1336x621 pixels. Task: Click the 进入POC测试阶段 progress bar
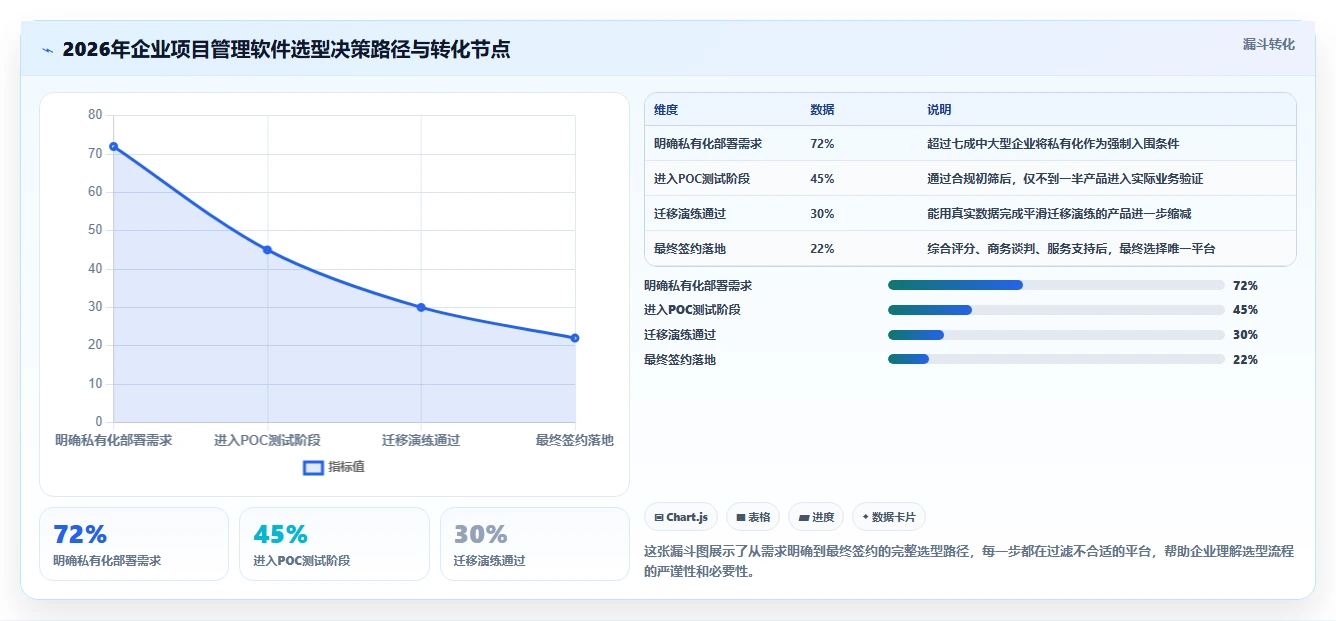[x=1056, y=310]
